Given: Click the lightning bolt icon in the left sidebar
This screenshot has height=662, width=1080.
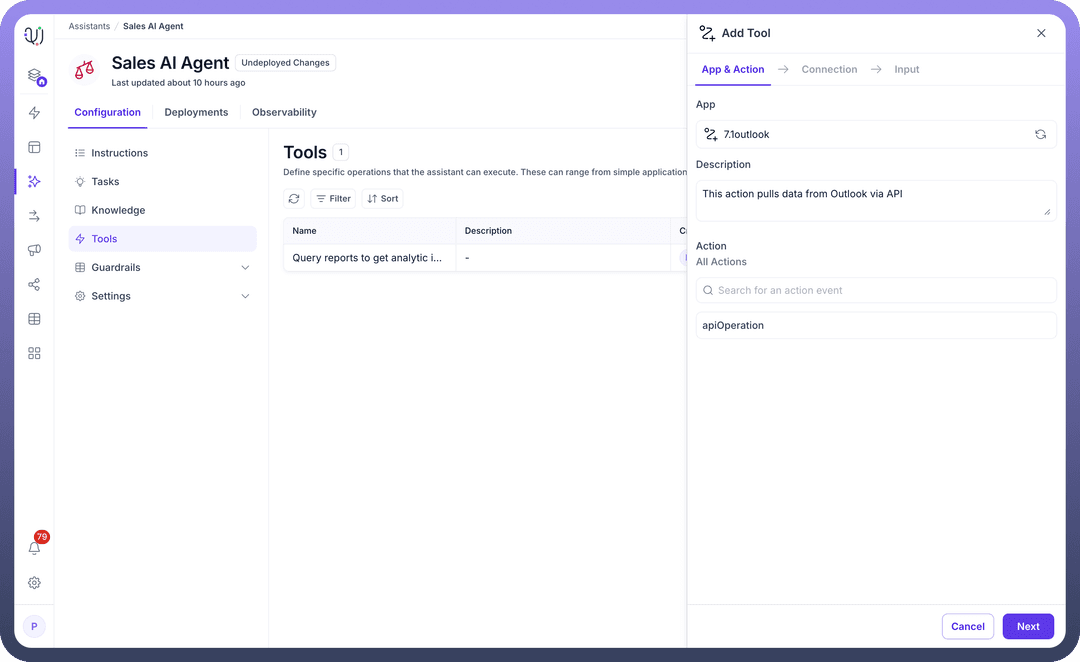Looking at the screenshot, I should [x=34, y=113].
